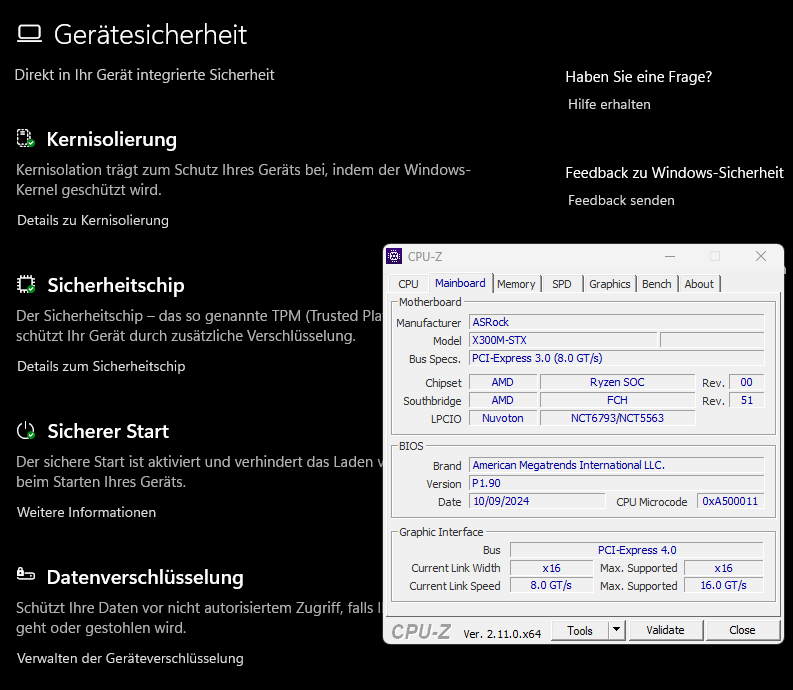Click the Southbridge Rev. 51 value
This screenshot has width=793, height=690.
(x=746, y=400)
